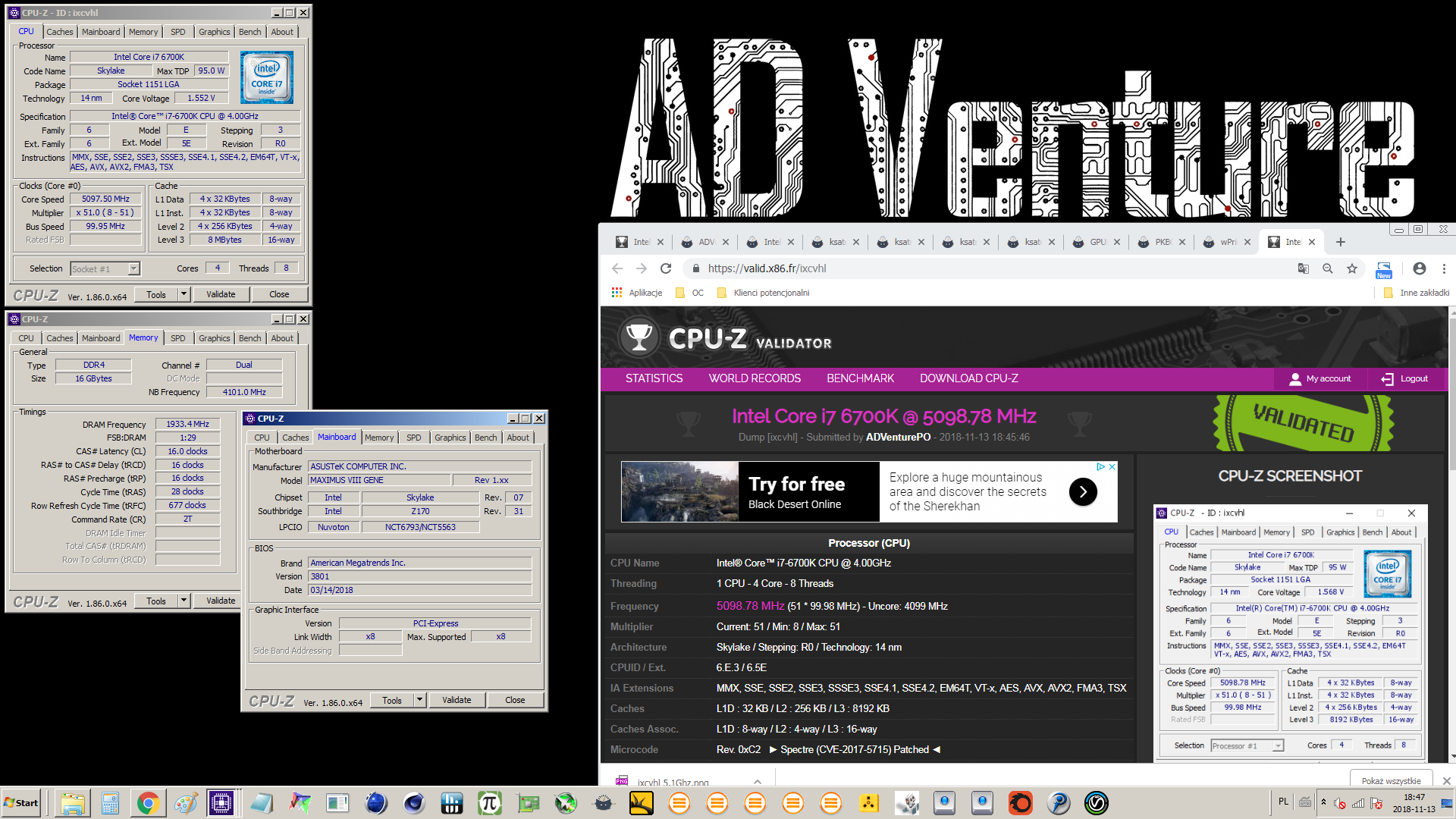The height and width of the screenshot is (819, 1456).
Task: Open OC bookmarks folder
Action: tap(690, 293)
